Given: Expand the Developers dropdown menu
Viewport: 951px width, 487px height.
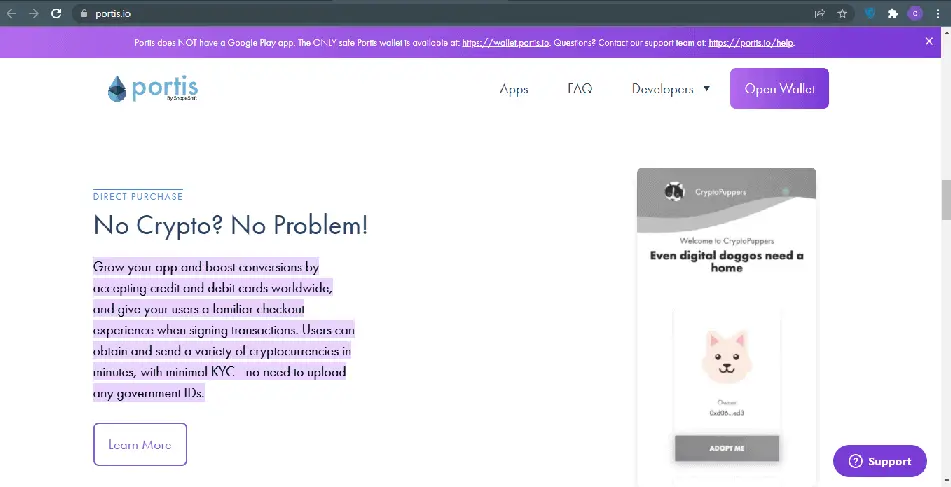Looking at the screenshot, I should click(670, 89).
